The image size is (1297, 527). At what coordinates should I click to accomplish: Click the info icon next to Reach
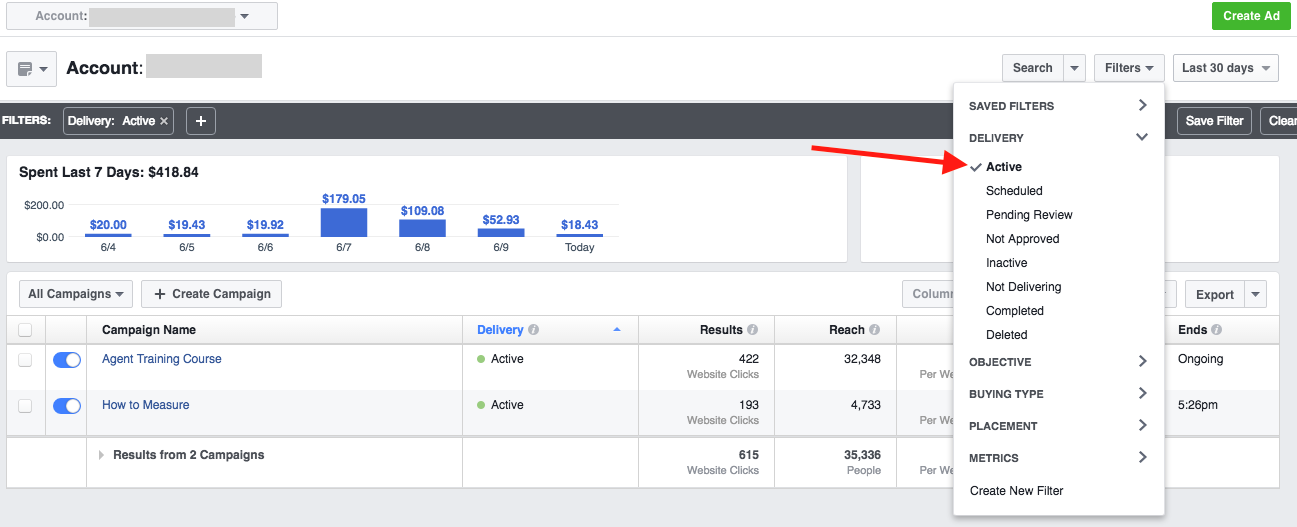coord(875,330)
